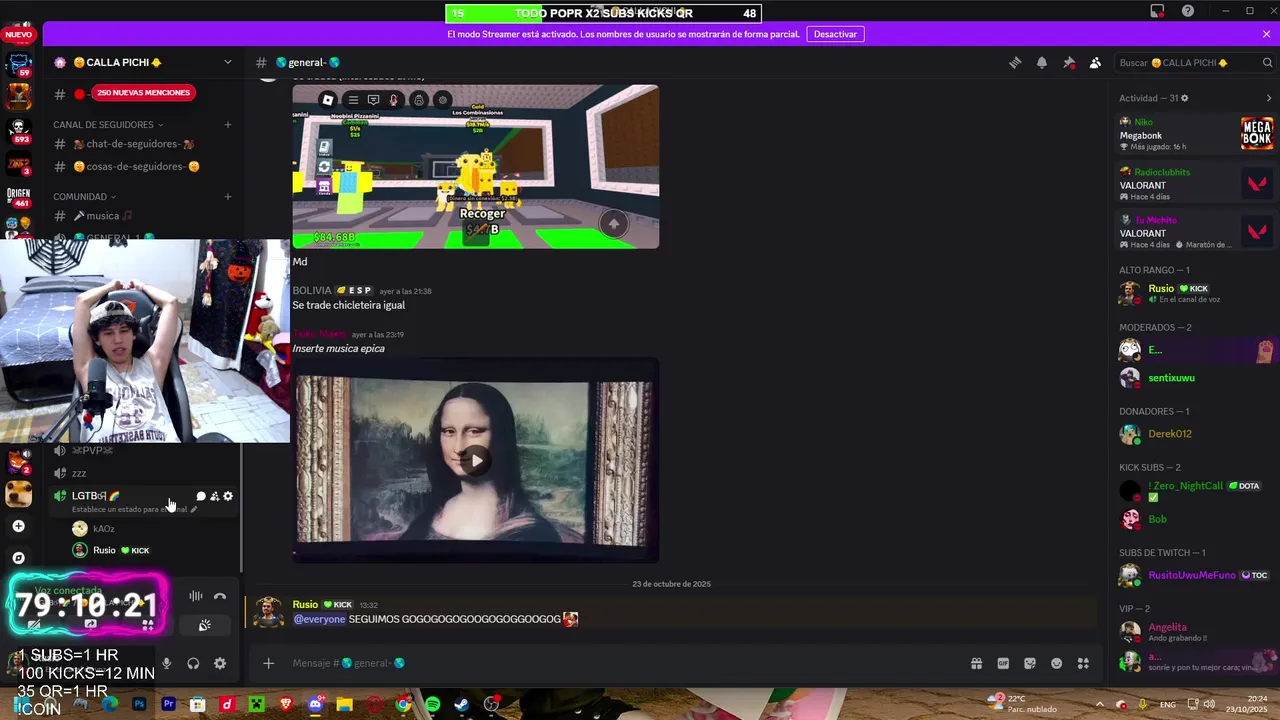Open Rusio's profile from message header
This screenshot has width=1280, height=720.
pyautogui.click(x=305, y=604)
